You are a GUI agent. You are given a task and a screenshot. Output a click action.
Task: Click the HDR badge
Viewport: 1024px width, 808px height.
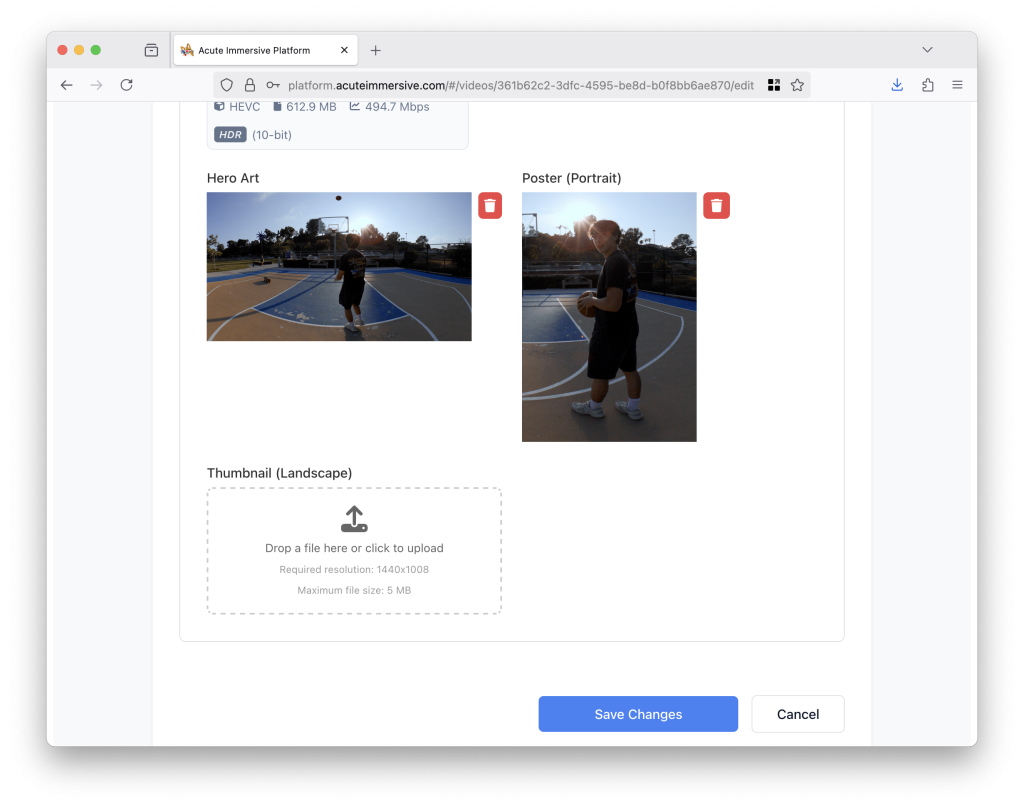coord(231,135)
